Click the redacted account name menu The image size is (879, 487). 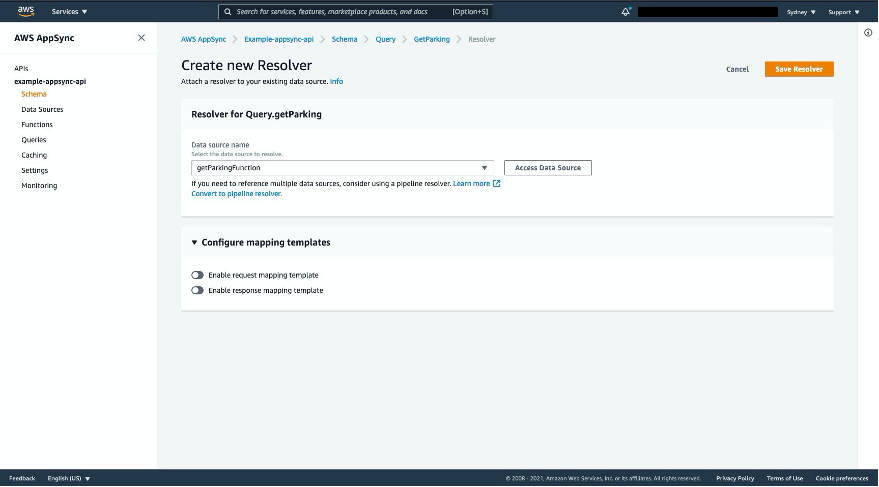pyautogui.click(x=708, y=12)
